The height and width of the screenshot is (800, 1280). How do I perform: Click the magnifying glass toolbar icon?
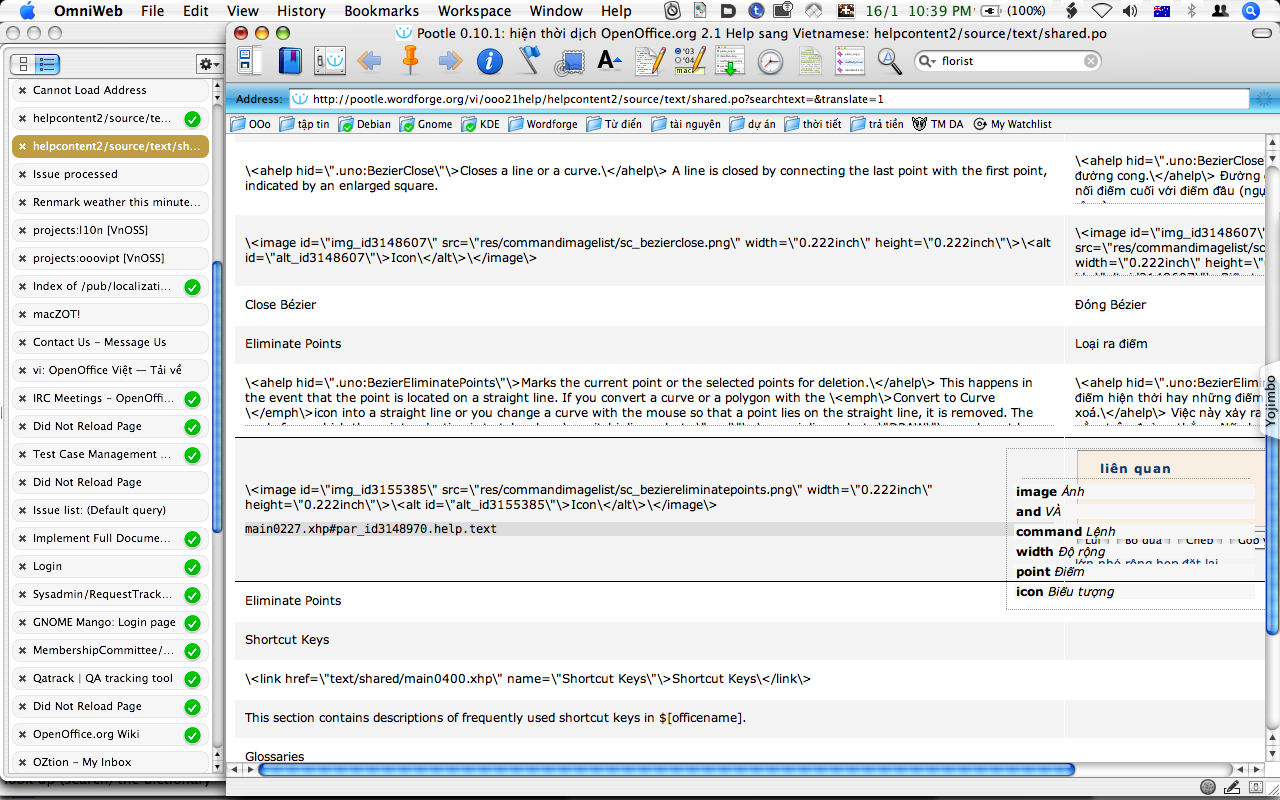coord(890,61)
